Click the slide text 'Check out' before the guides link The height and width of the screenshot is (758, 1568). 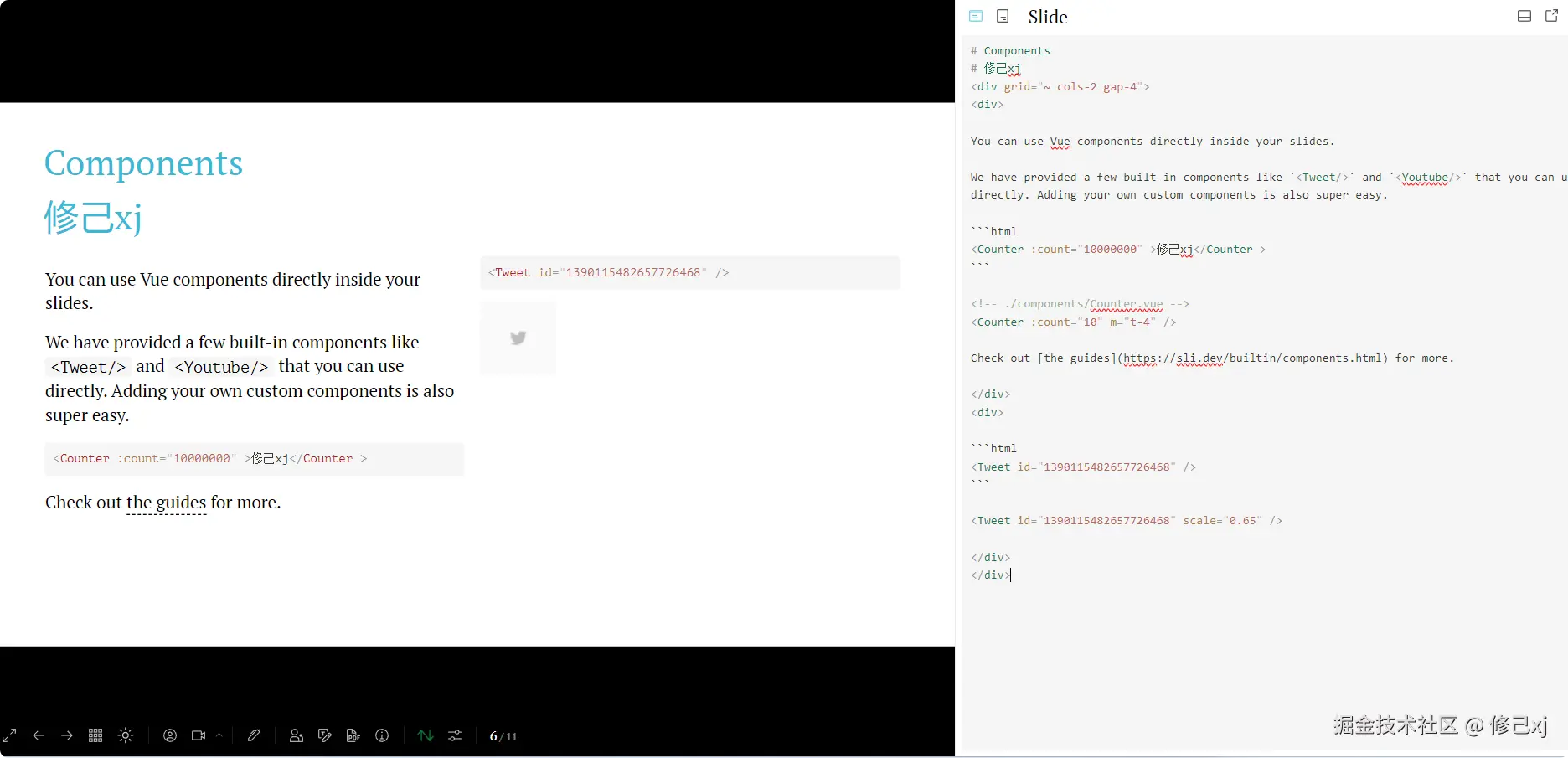84,503
